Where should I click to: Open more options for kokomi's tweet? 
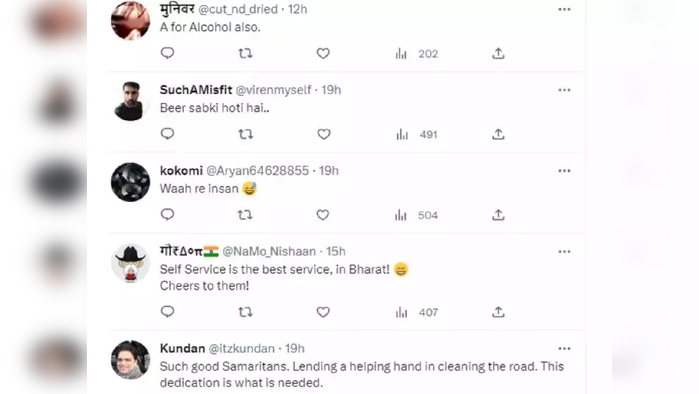pos(564,171)
